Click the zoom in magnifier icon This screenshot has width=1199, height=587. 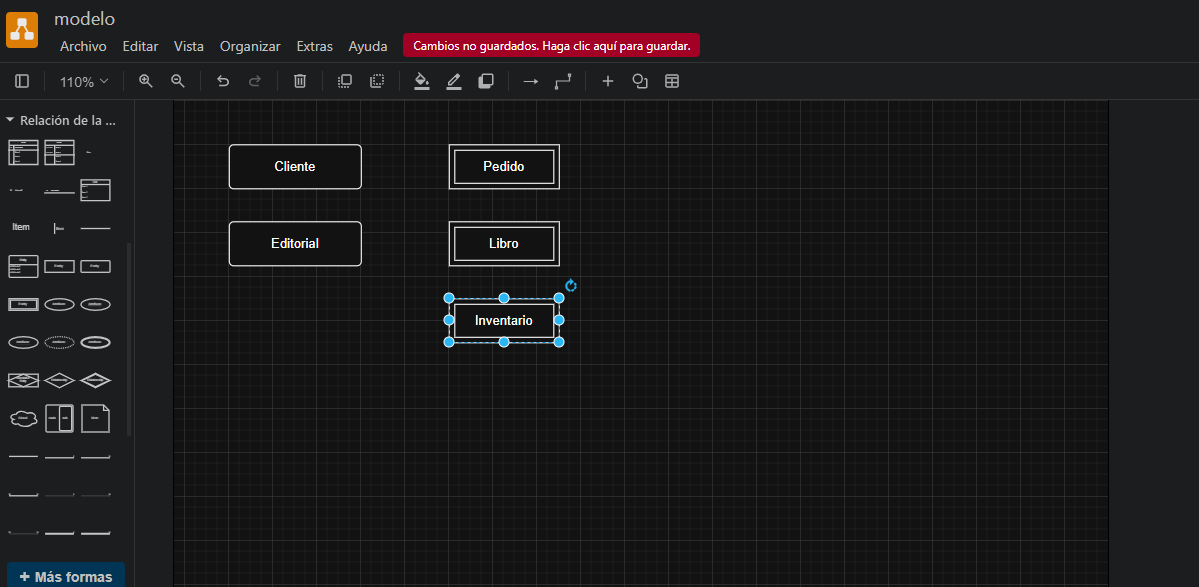(x=146, y=81)
